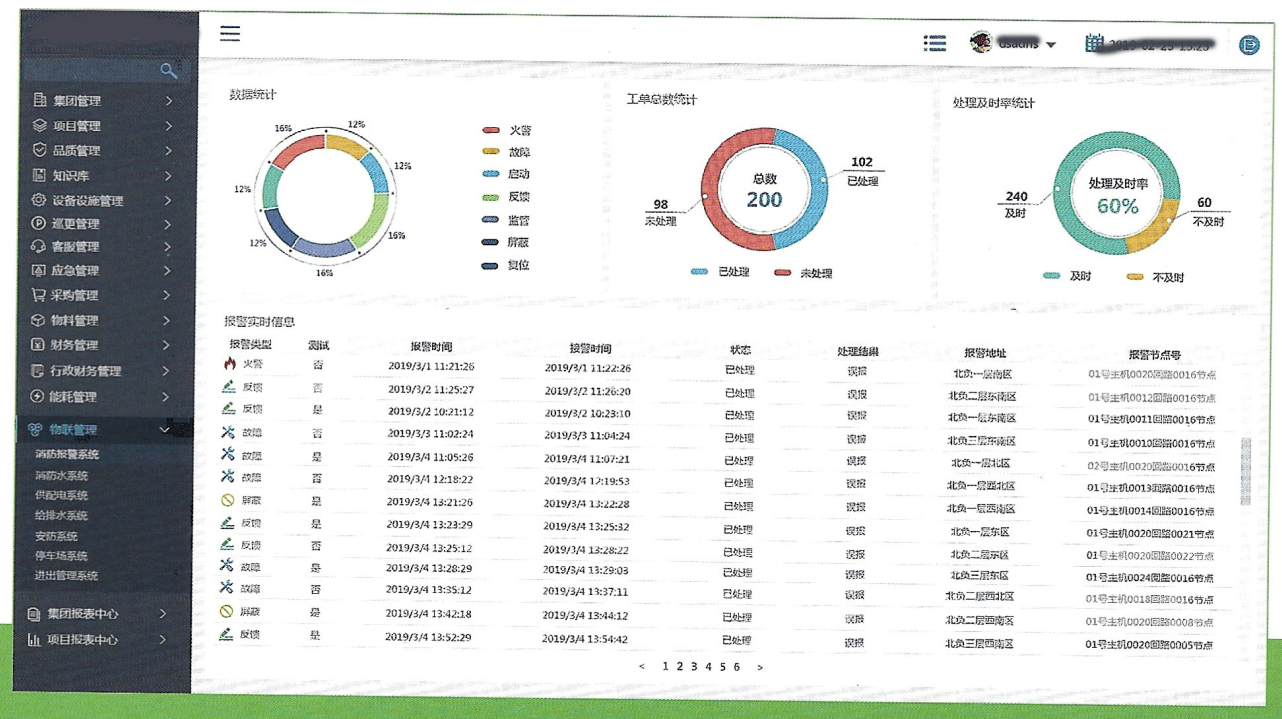The width and height of the screenshot is (1282, 719).
Task: Click the hamburger menu icon to collapse sidebar
Action: click(230, 34)
